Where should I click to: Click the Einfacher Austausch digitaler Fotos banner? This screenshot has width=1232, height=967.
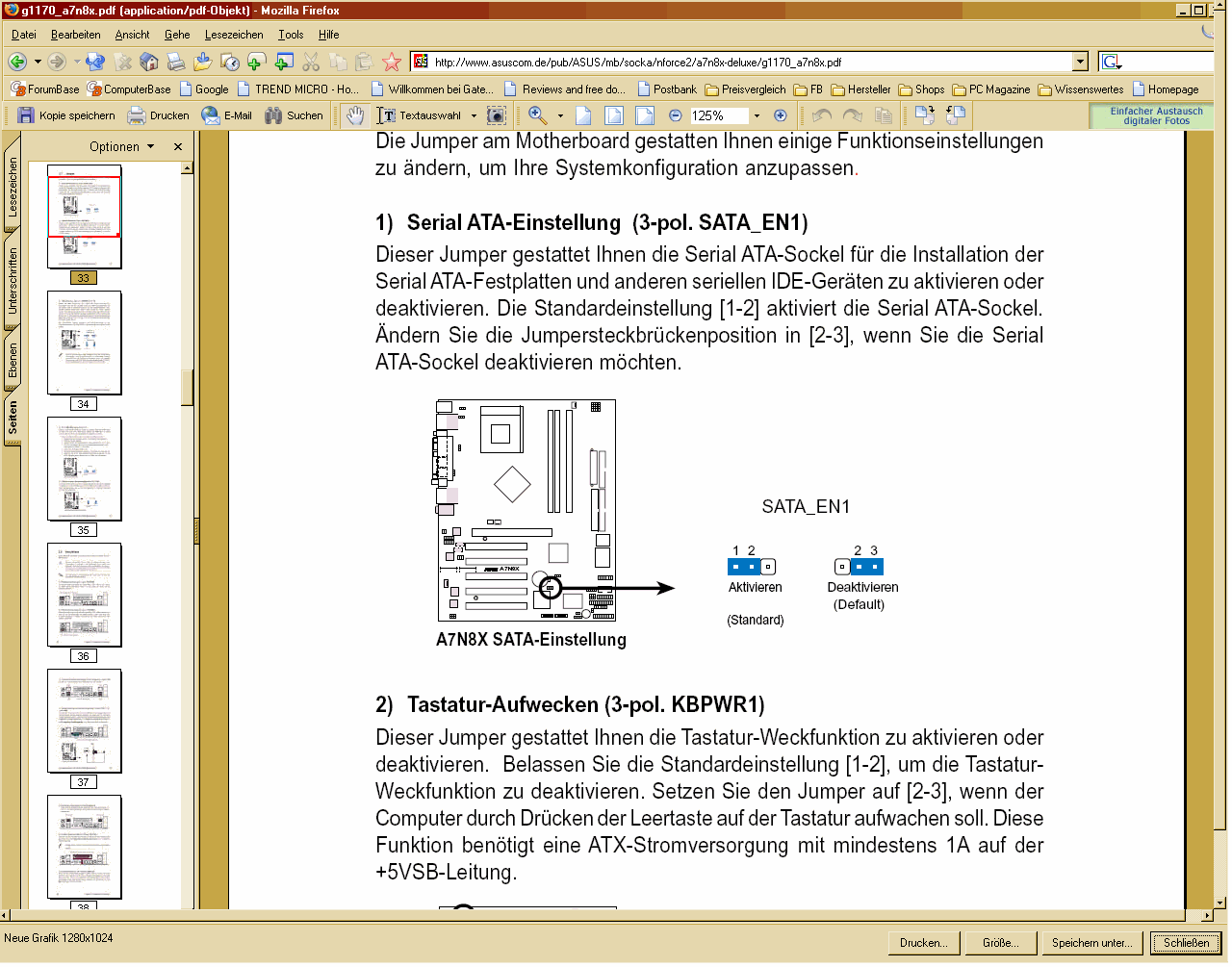(1151, 116)
